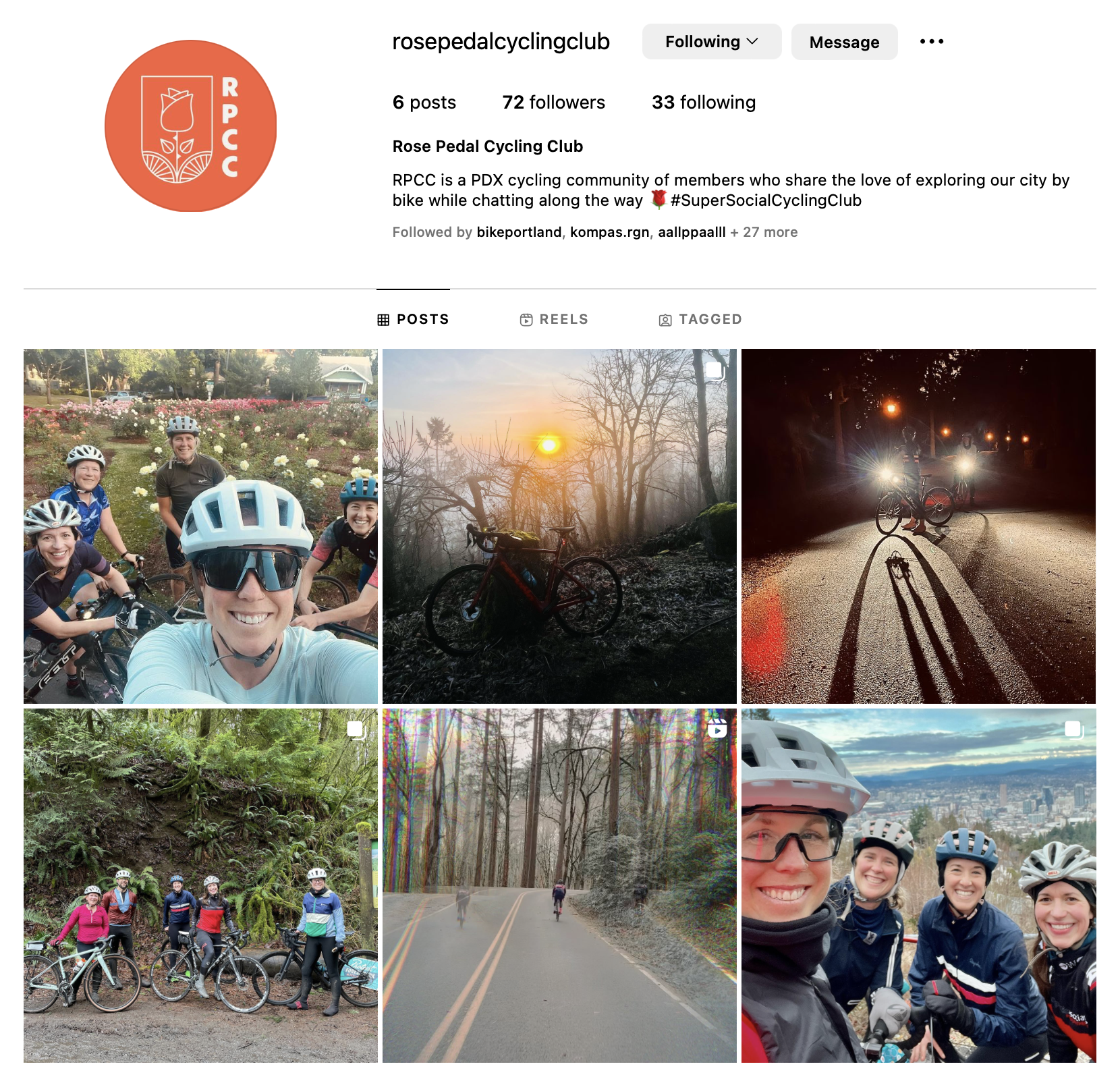
Task: Open the rose garden group selfie post
Action: [x=200, y=526]
